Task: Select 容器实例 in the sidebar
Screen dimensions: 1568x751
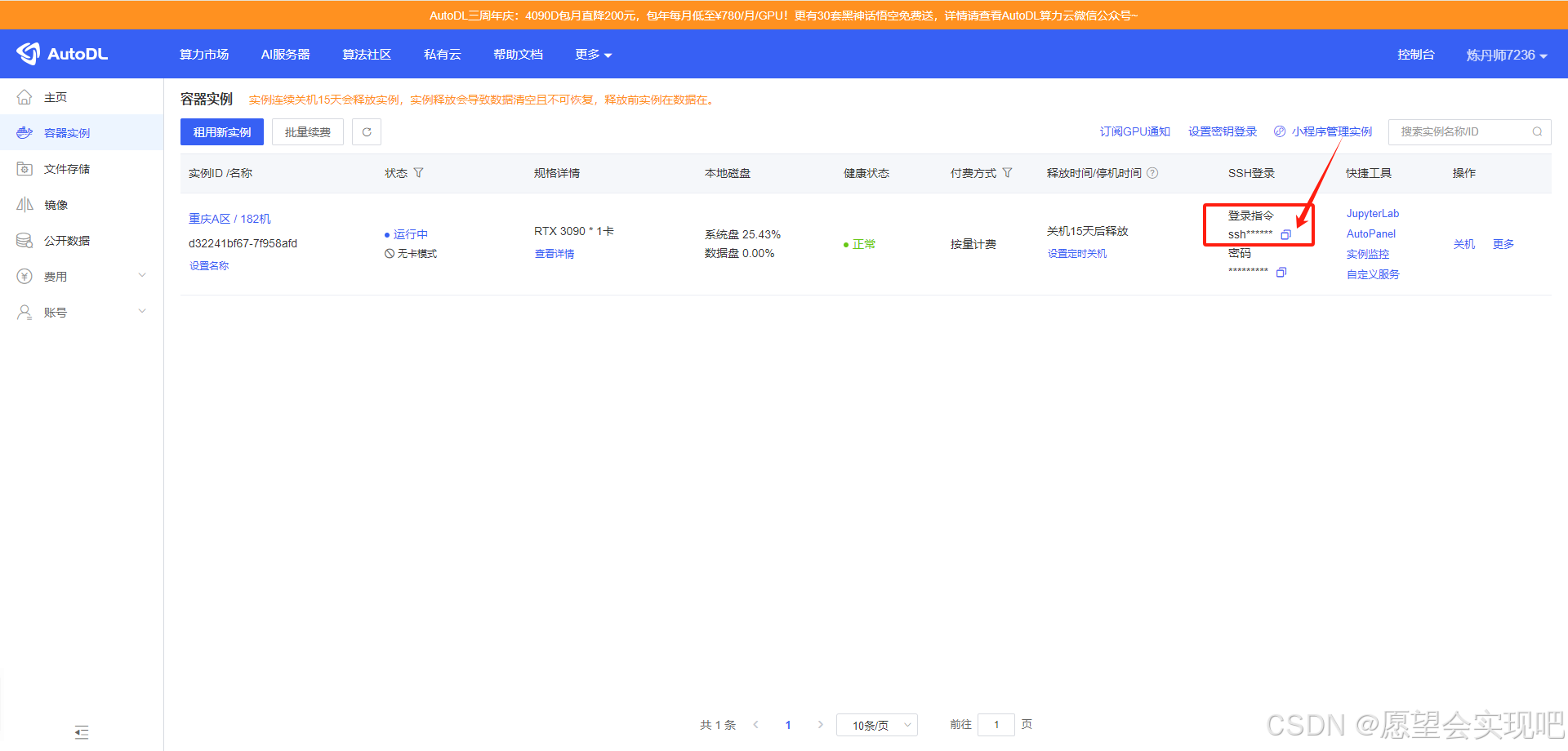Action: [x=82, y=133]
